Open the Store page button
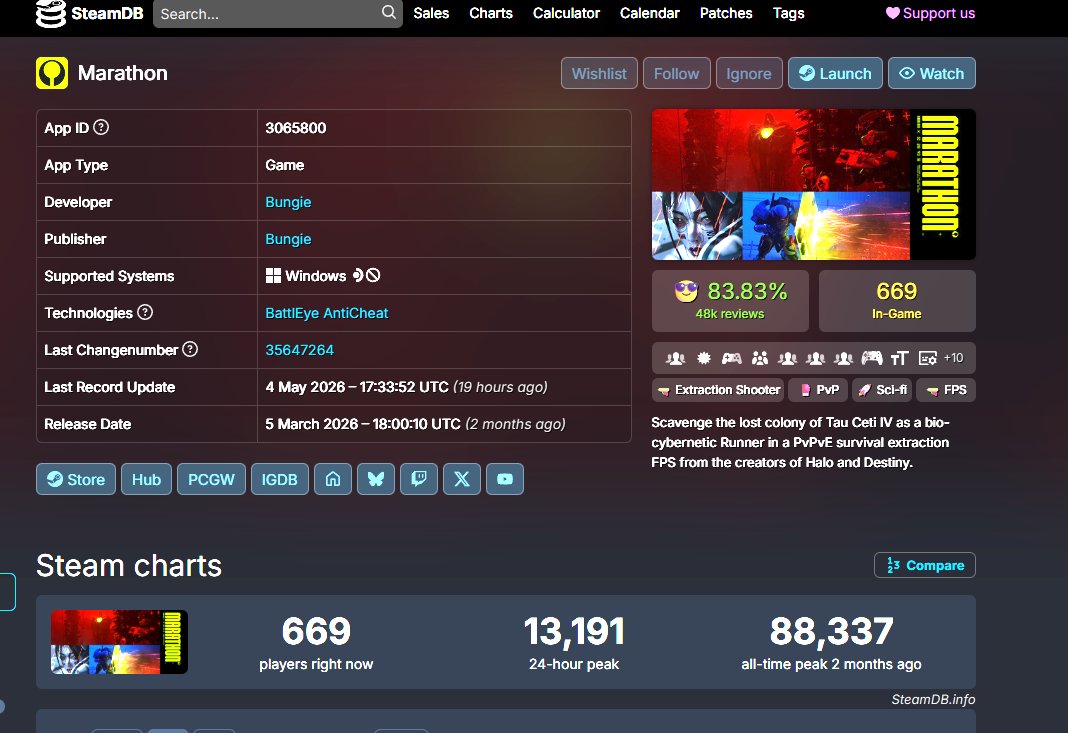Viewport: 1068px width, 733px height. [76, 479]
